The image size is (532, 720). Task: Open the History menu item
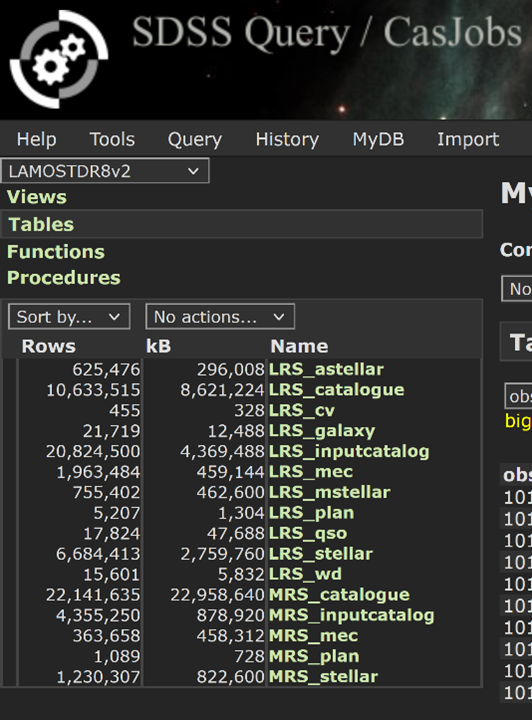(287, 139)
